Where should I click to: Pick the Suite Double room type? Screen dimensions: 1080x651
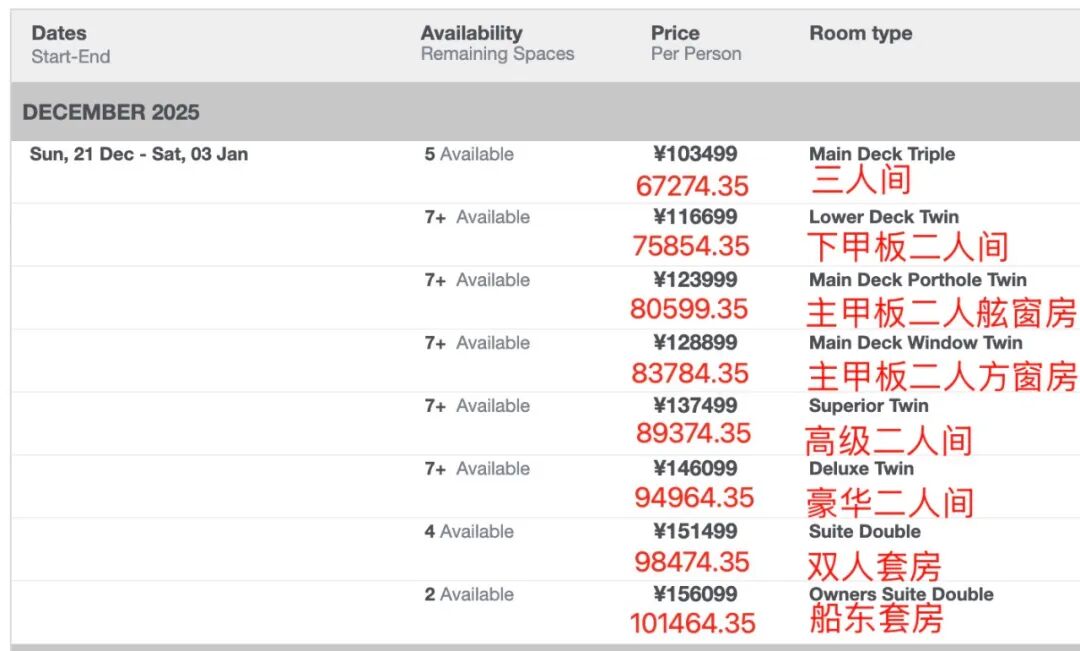pyautogui.click(x=864, y=532)
